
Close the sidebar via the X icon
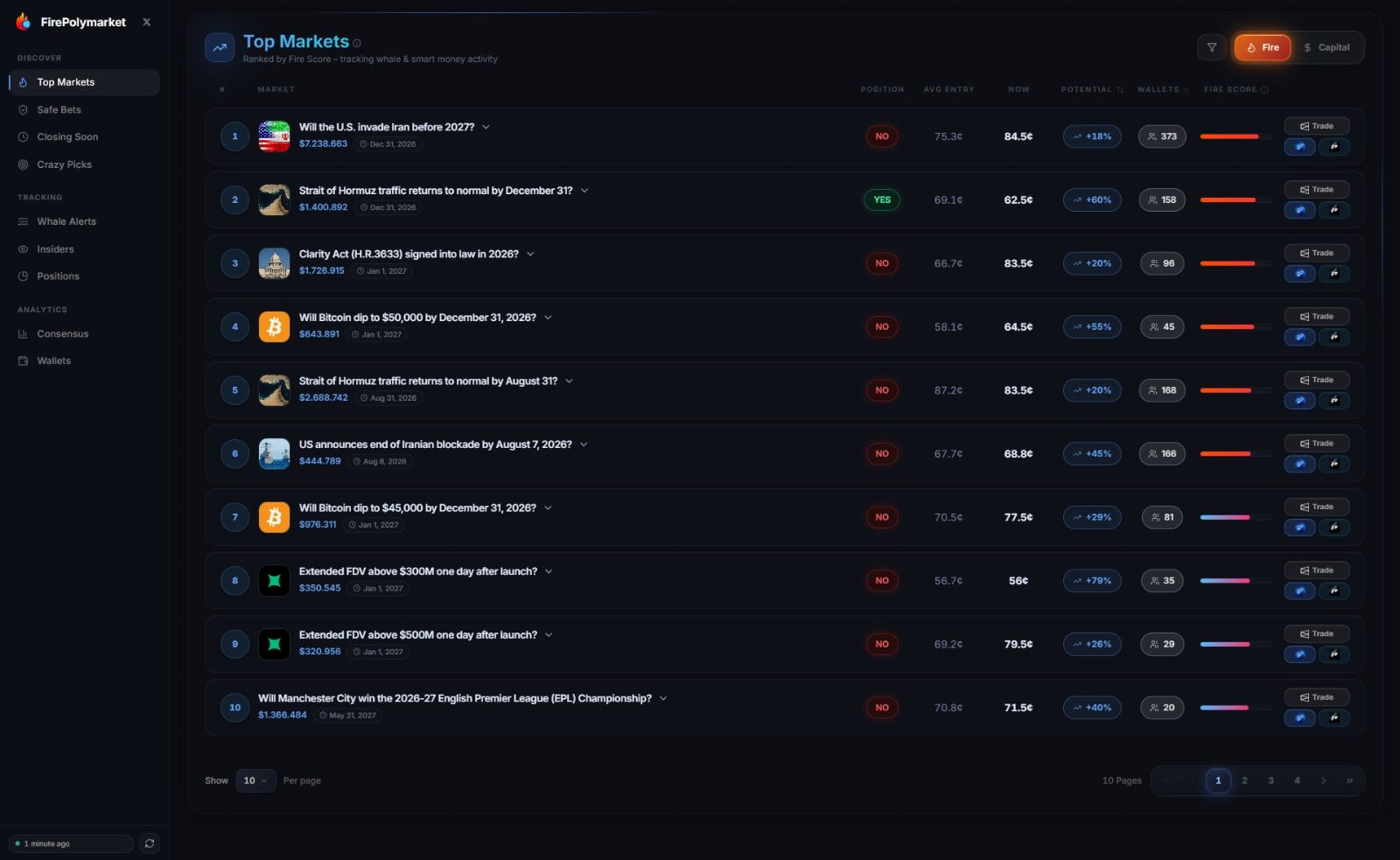click(x=146, y=22)
